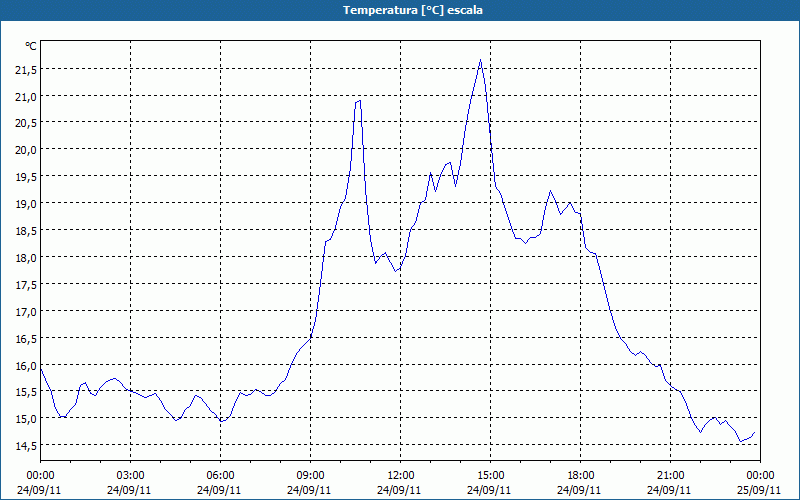Click the 21:00 time axis label

670,476
